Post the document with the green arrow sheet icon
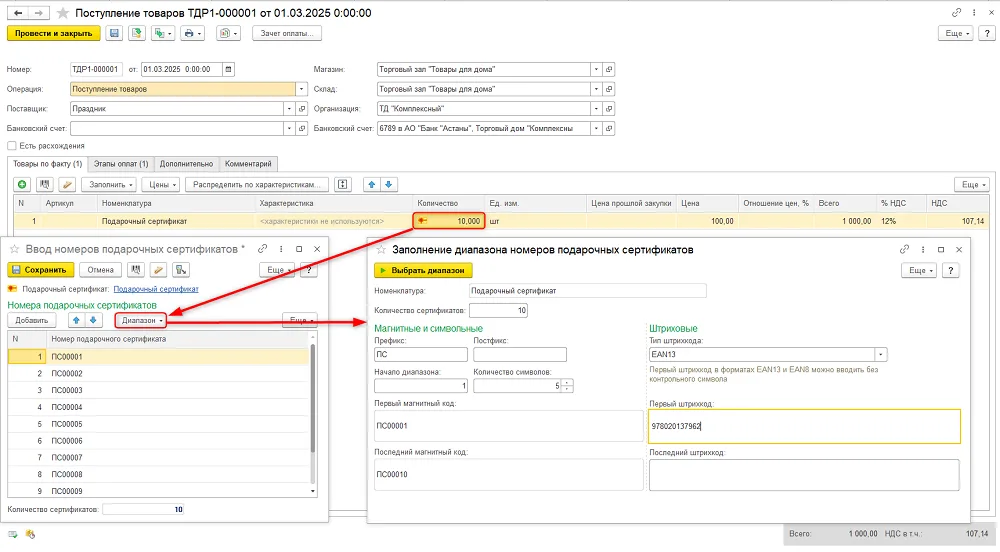1000x552 pixels. (x=136, y=33)
